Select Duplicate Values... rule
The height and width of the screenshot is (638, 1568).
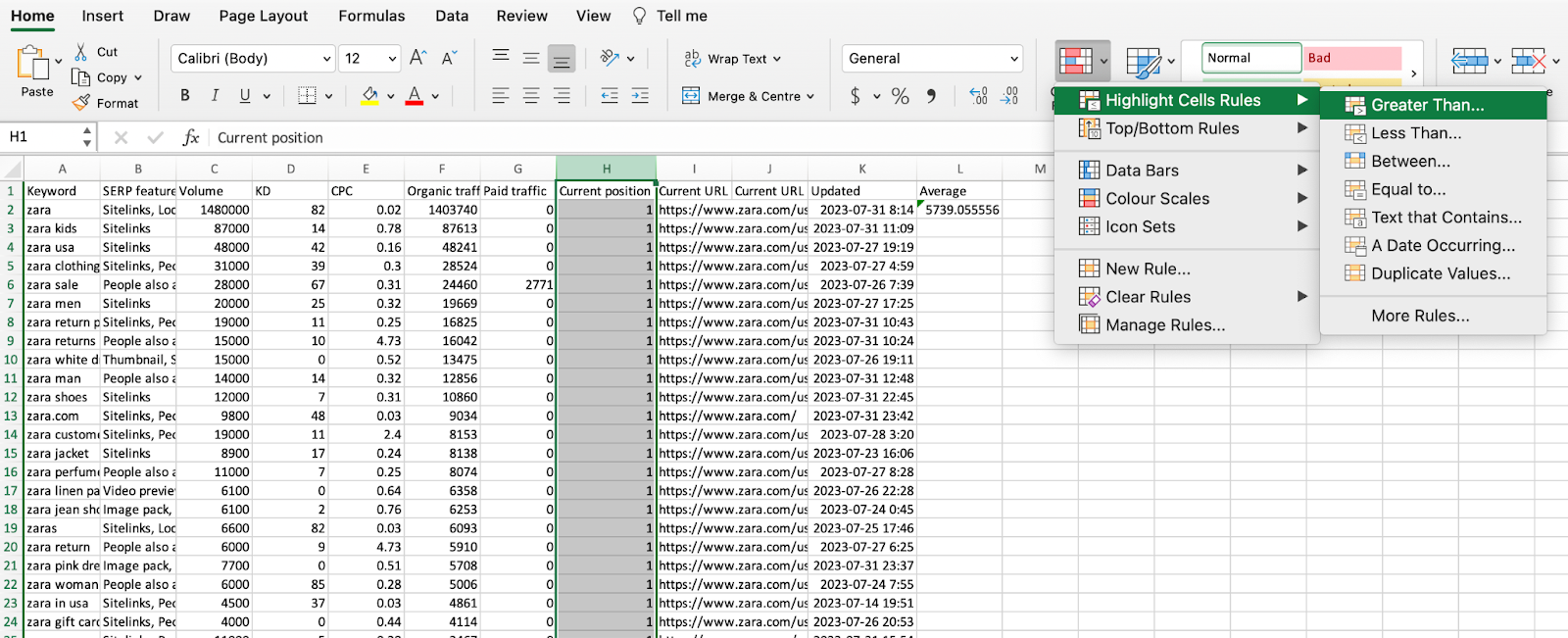point(1434,273)
